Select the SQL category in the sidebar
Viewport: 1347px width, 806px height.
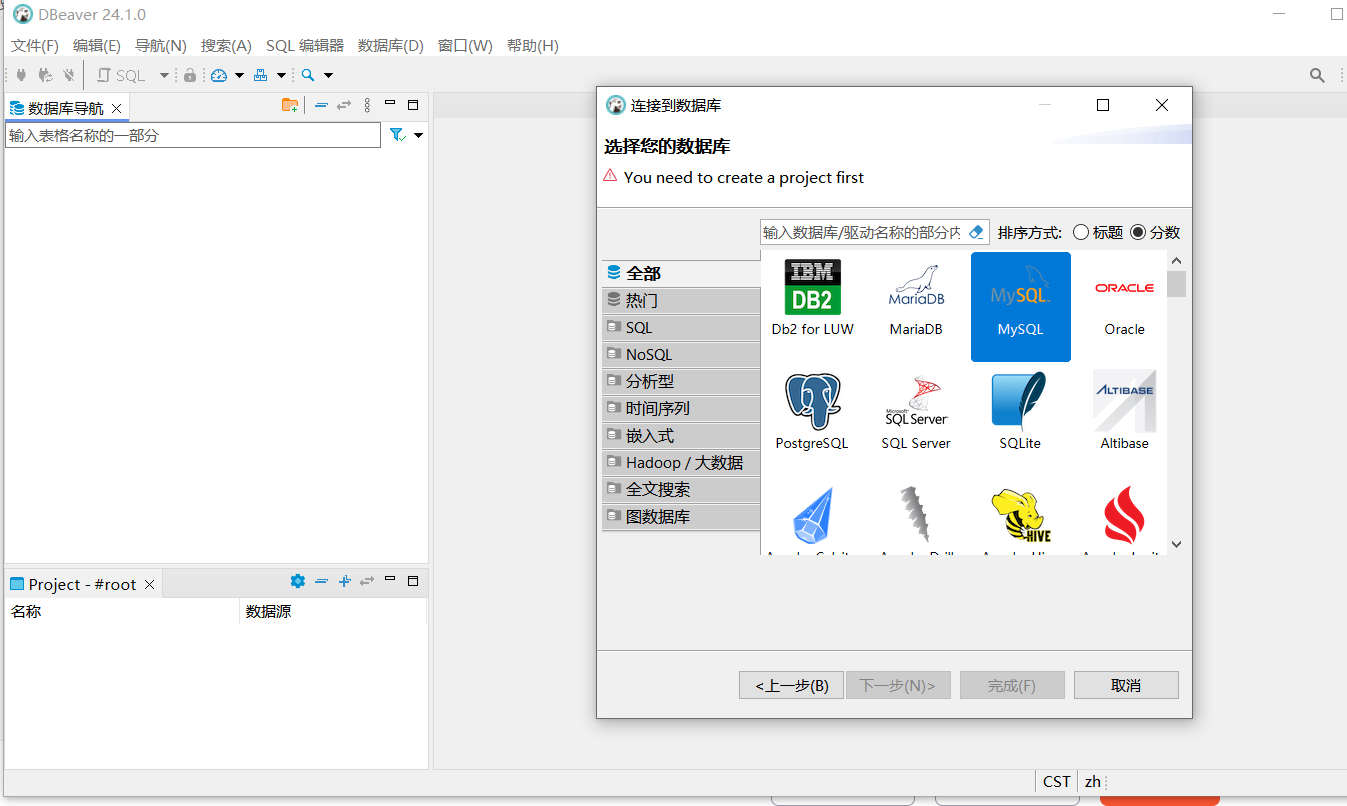tap(681, 327)
